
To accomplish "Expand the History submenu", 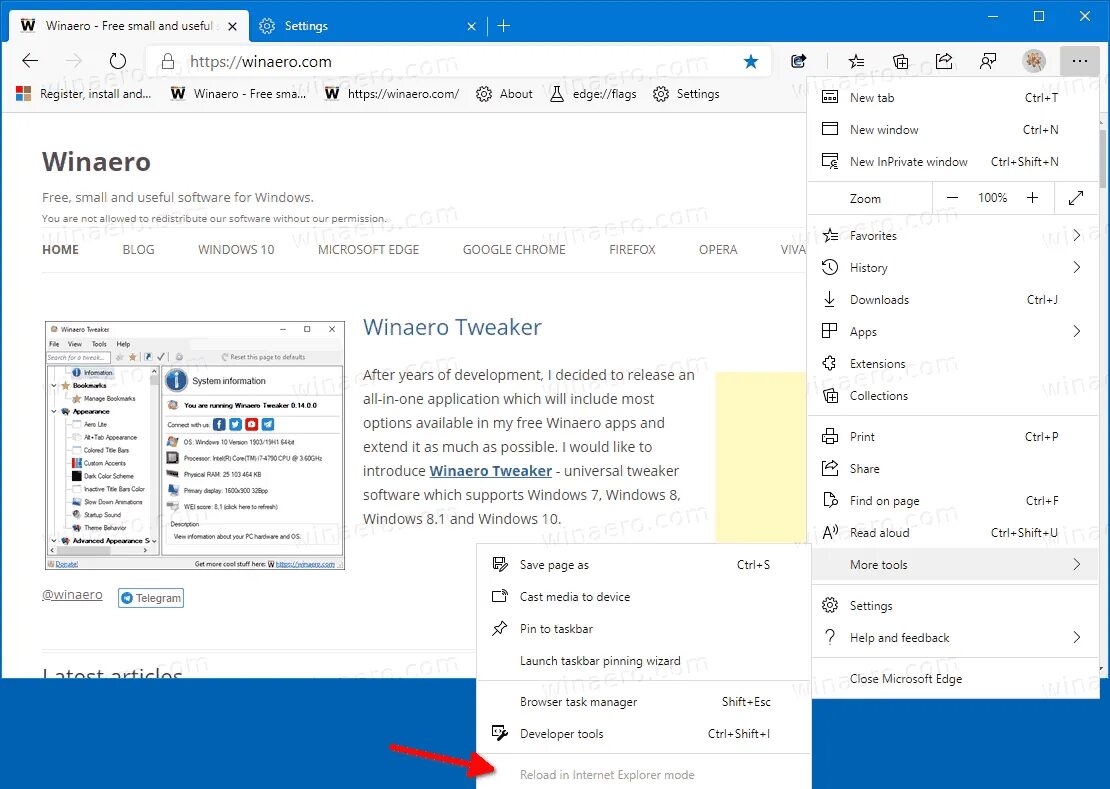I will (953, 267).
